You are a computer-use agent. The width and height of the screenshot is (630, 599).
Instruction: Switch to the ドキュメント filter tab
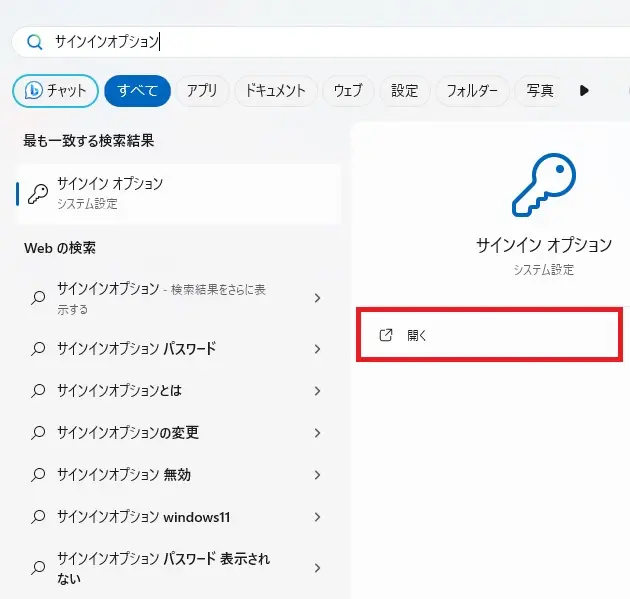275,91
